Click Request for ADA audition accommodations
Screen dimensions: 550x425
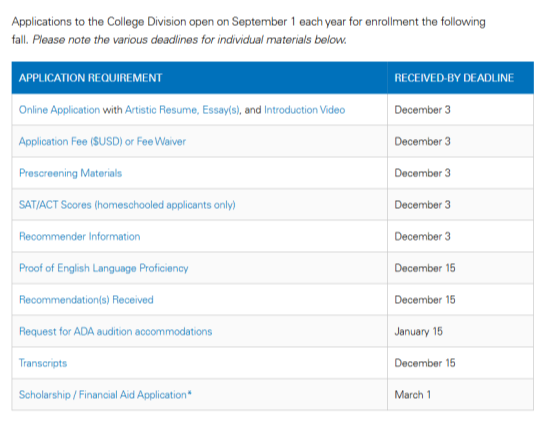point(115,331)
